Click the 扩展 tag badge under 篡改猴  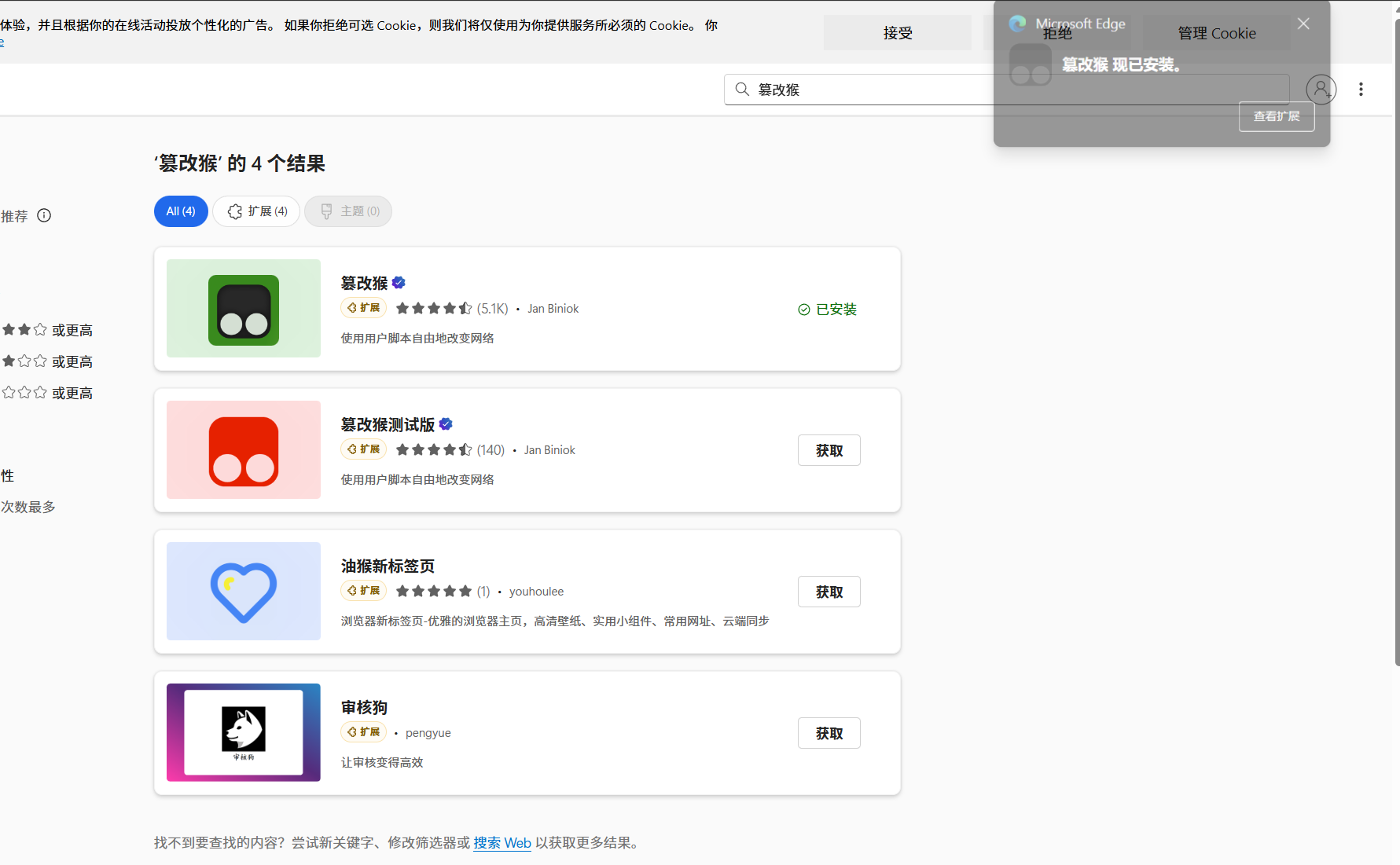click(x=364, y=308)
